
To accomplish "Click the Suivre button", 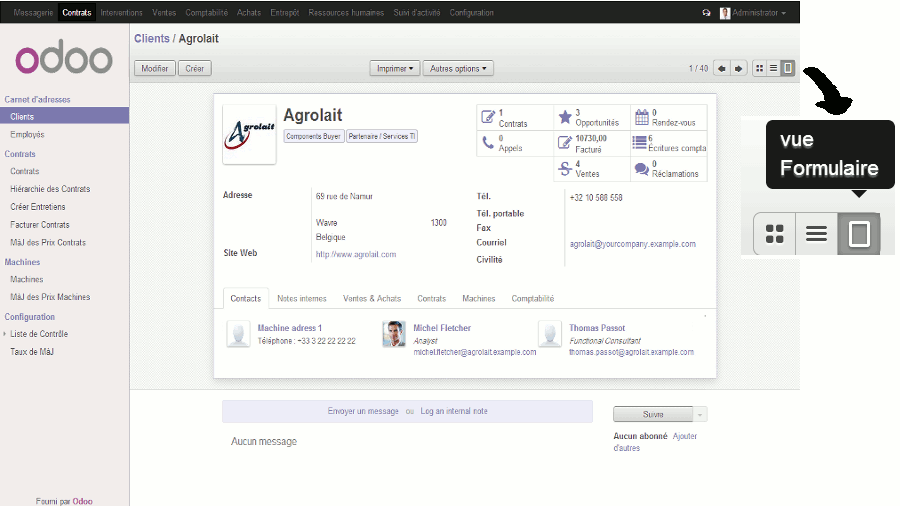I will point(653,414).
